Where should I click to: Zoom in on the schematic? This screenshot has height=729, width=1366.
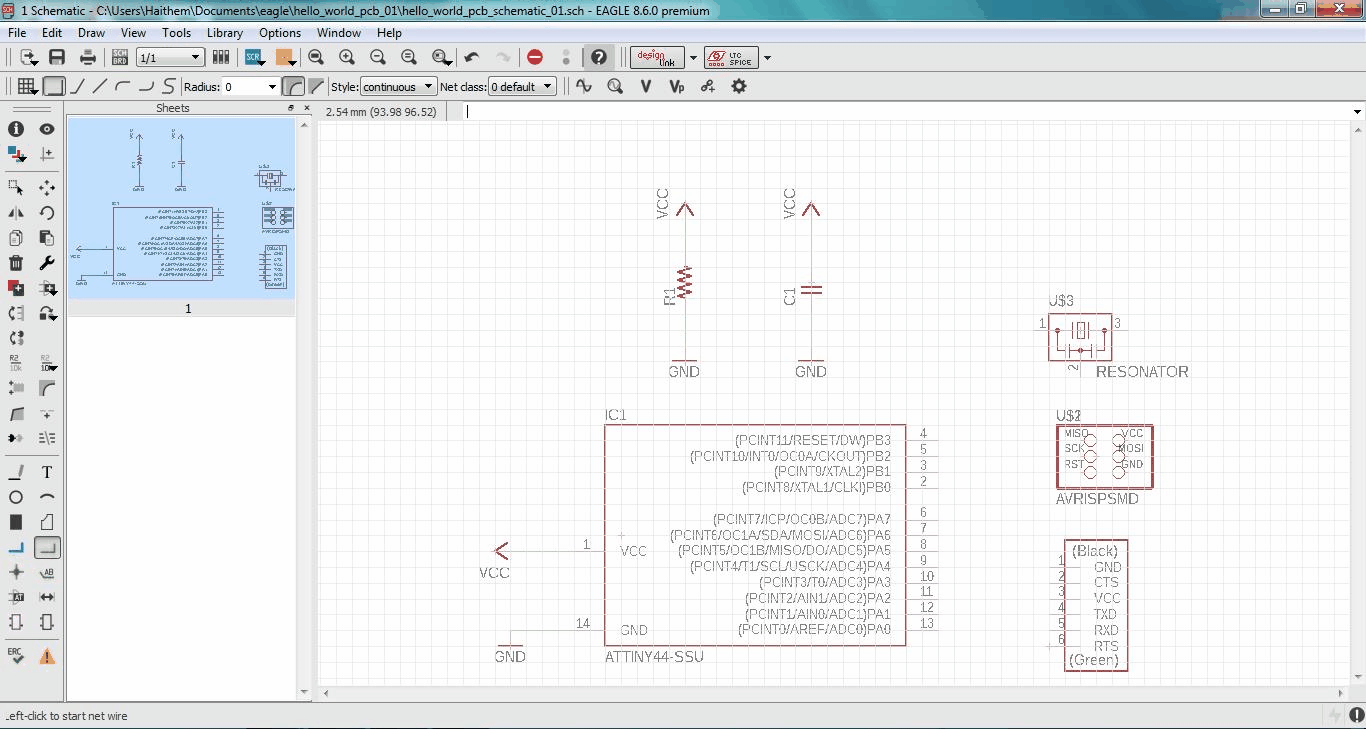[347, 58]
